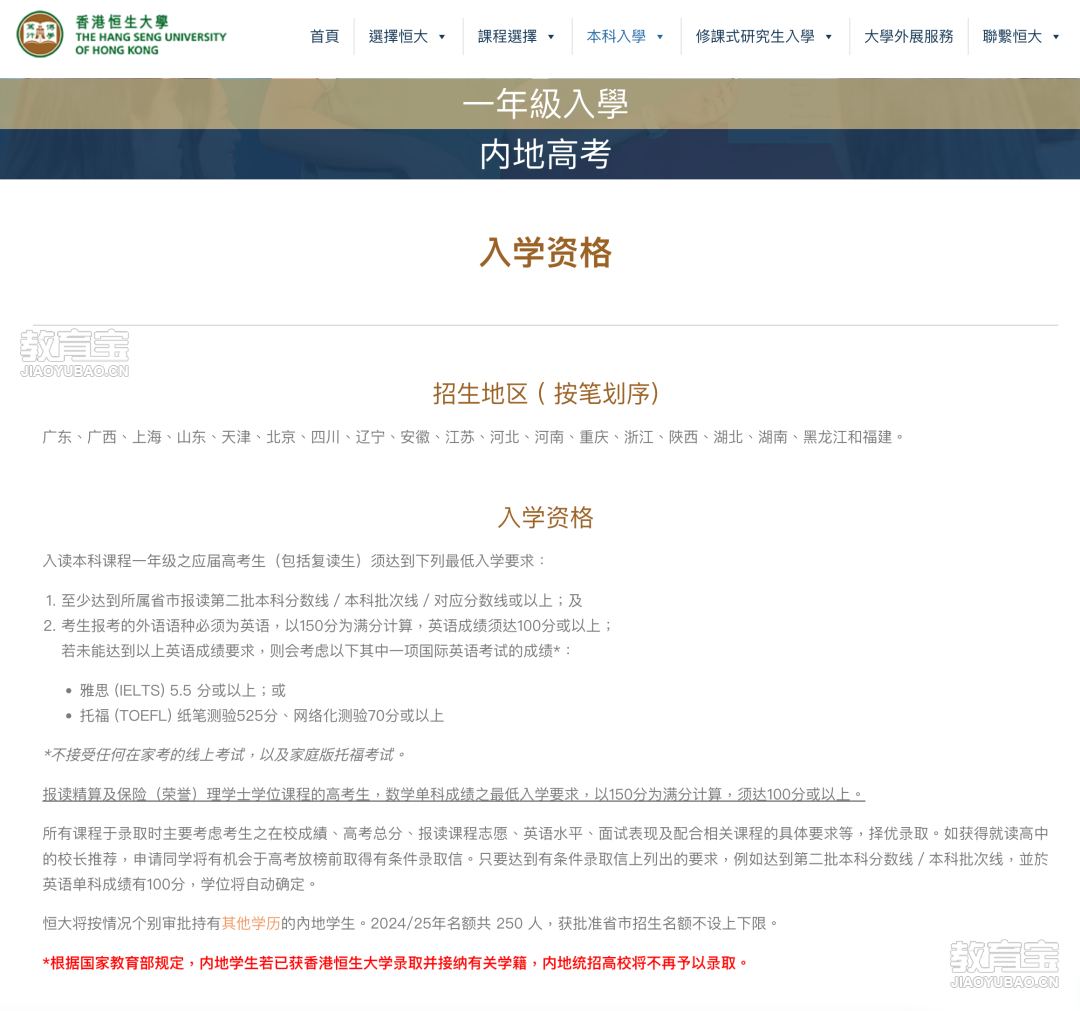Click the Hang Seng University crest logo
Image resolution: width=1080 pixels, height=1011 pixels.
tap(40, 34)
